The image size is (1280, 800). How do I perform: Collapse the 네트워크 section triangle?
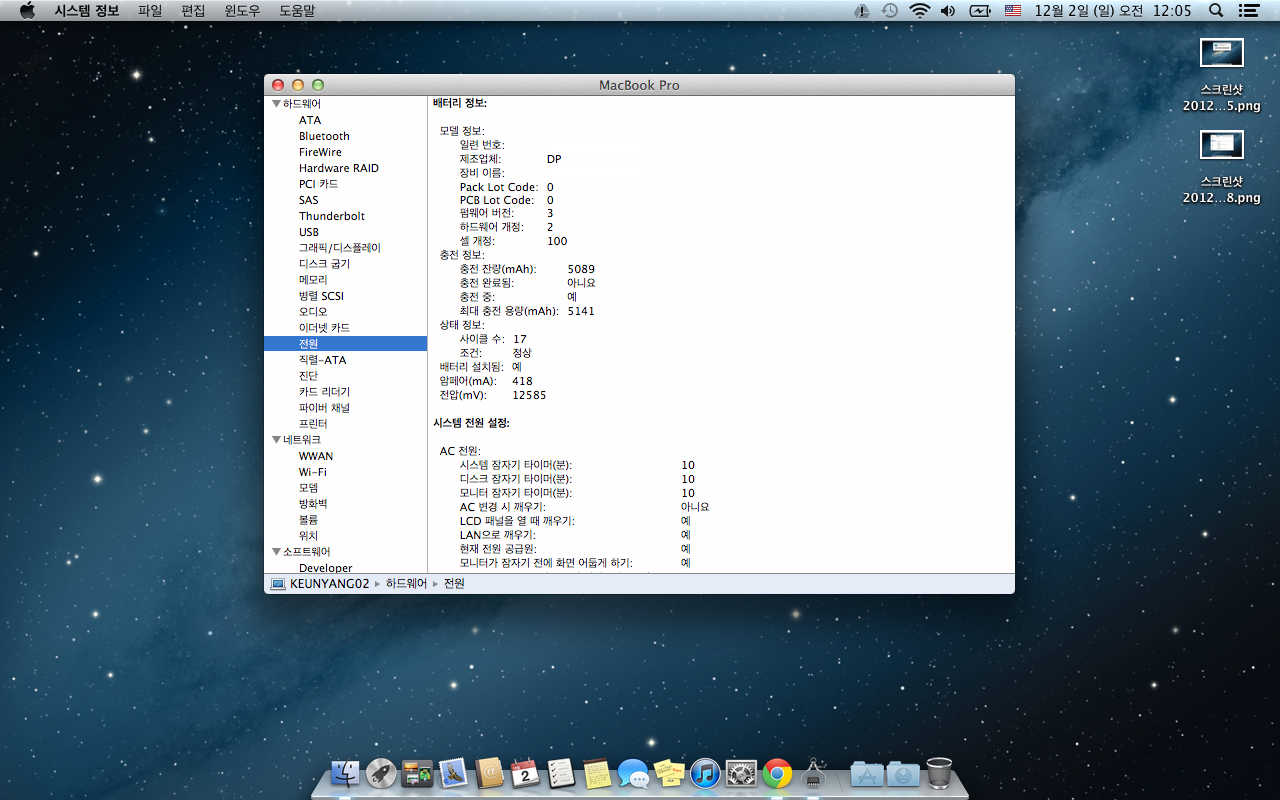[276, 440]
